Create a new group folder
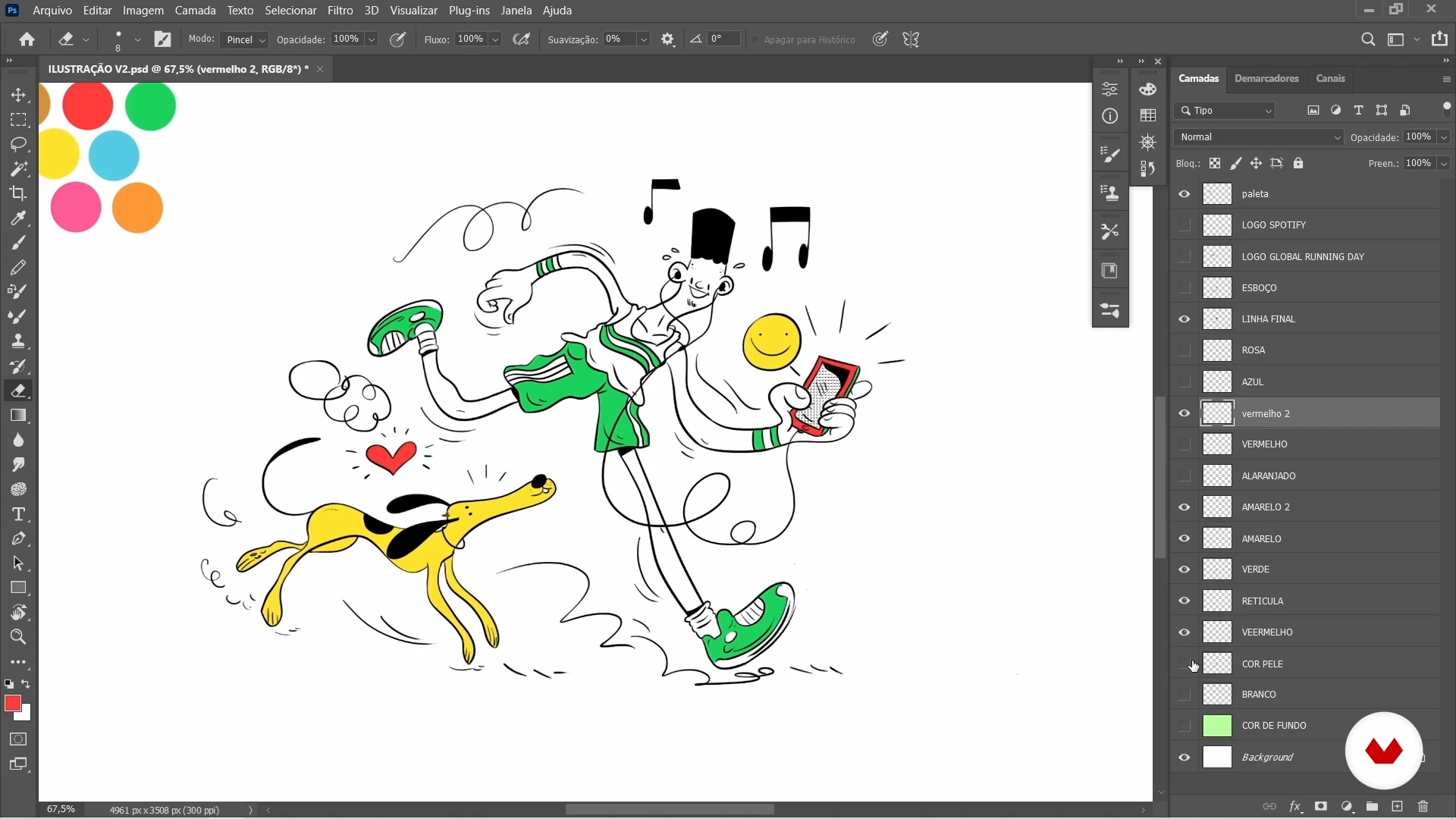 pyautogui.click(x=1372, y=806)
